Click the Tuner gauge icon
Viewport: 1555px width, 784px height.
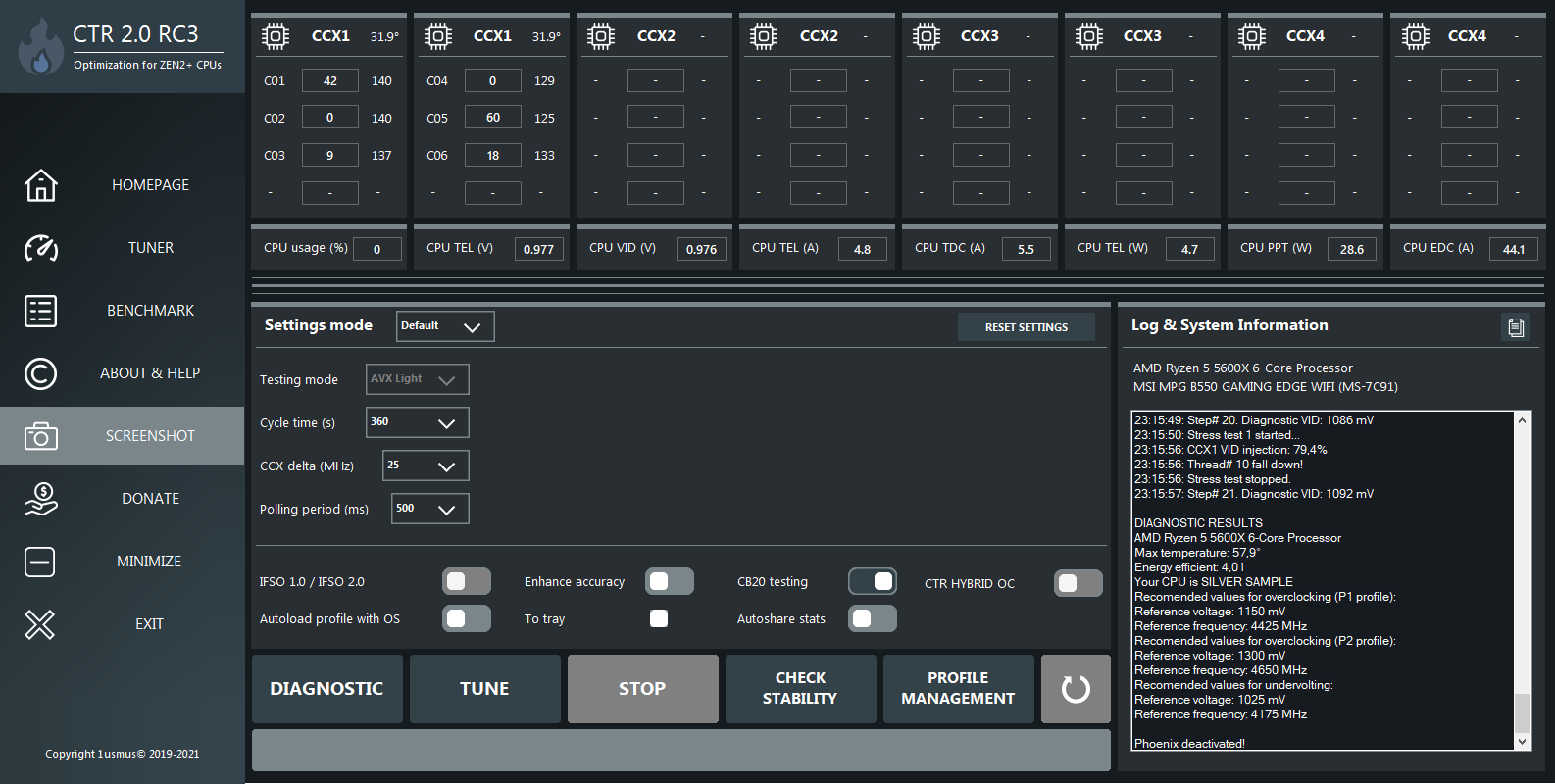point(40,248)
